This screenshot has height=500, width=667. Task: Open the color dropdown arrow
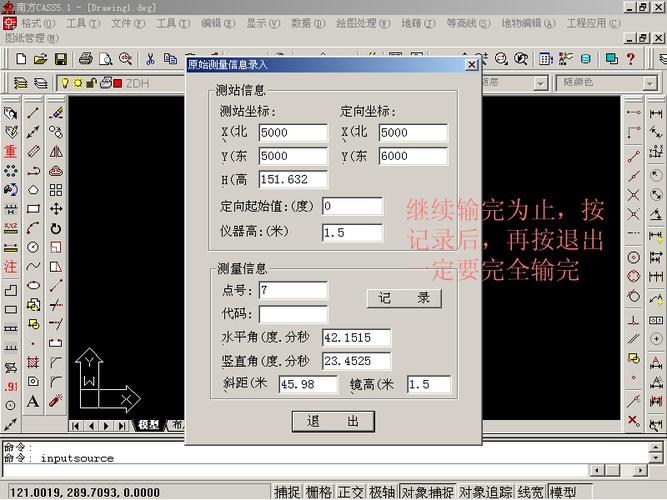(x=650, y=83)
